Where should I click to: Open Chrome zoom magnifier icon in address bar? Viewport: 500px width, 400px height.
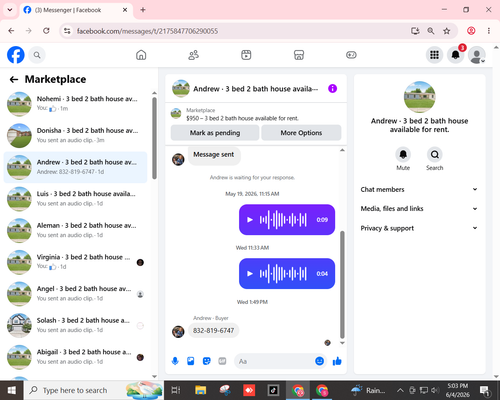pyautogui.click(x=431, y=31)
